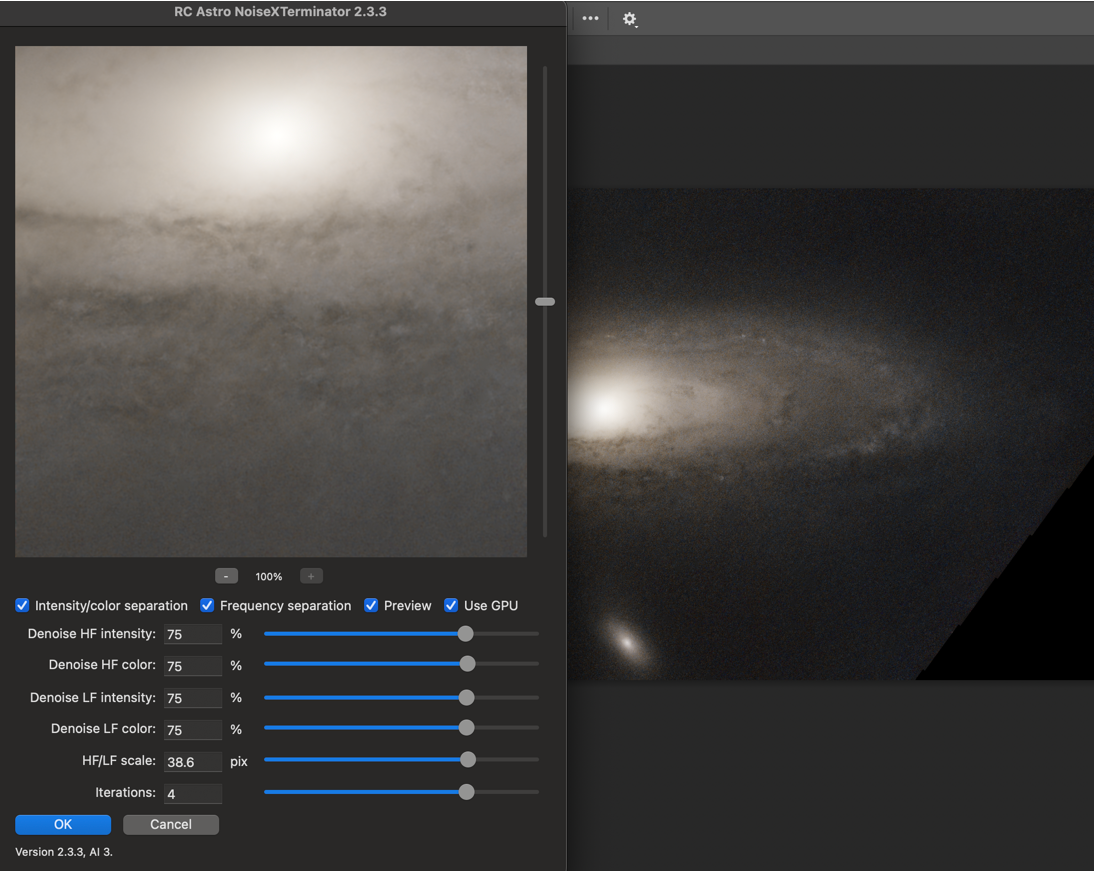Zoom in the preview with plus button
Image resolution: width=1094 pixels, height=871 pixels.
[x=311, y=576]
